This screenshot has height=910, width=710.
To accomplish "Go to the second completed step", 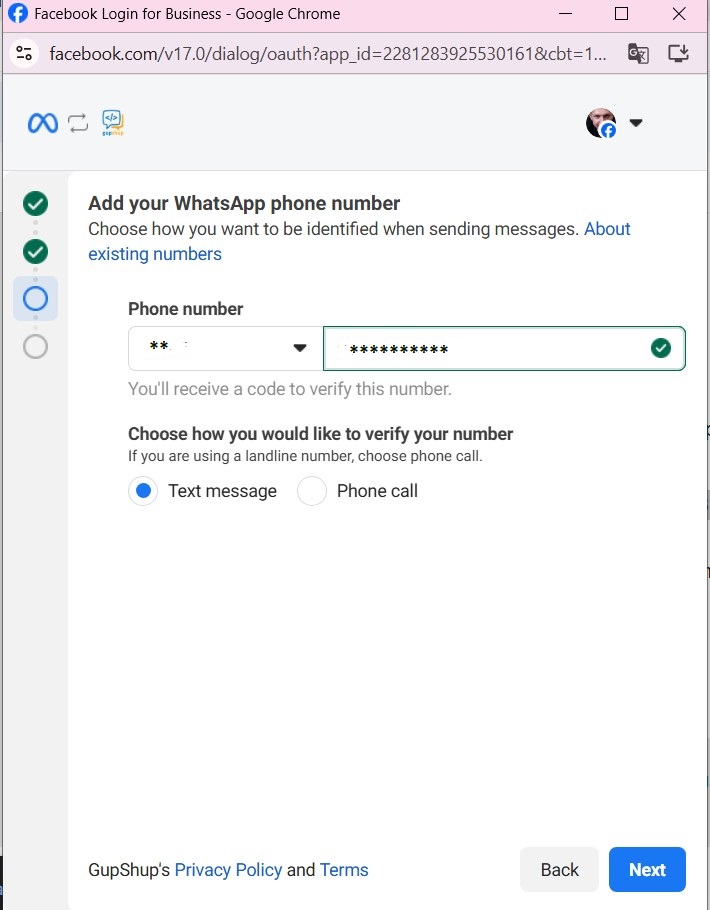I will (35, 251).
